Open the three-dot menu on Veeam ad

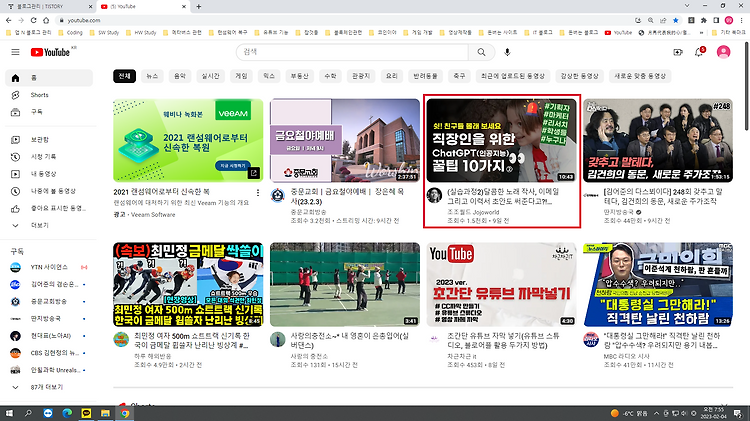point(258,193)
